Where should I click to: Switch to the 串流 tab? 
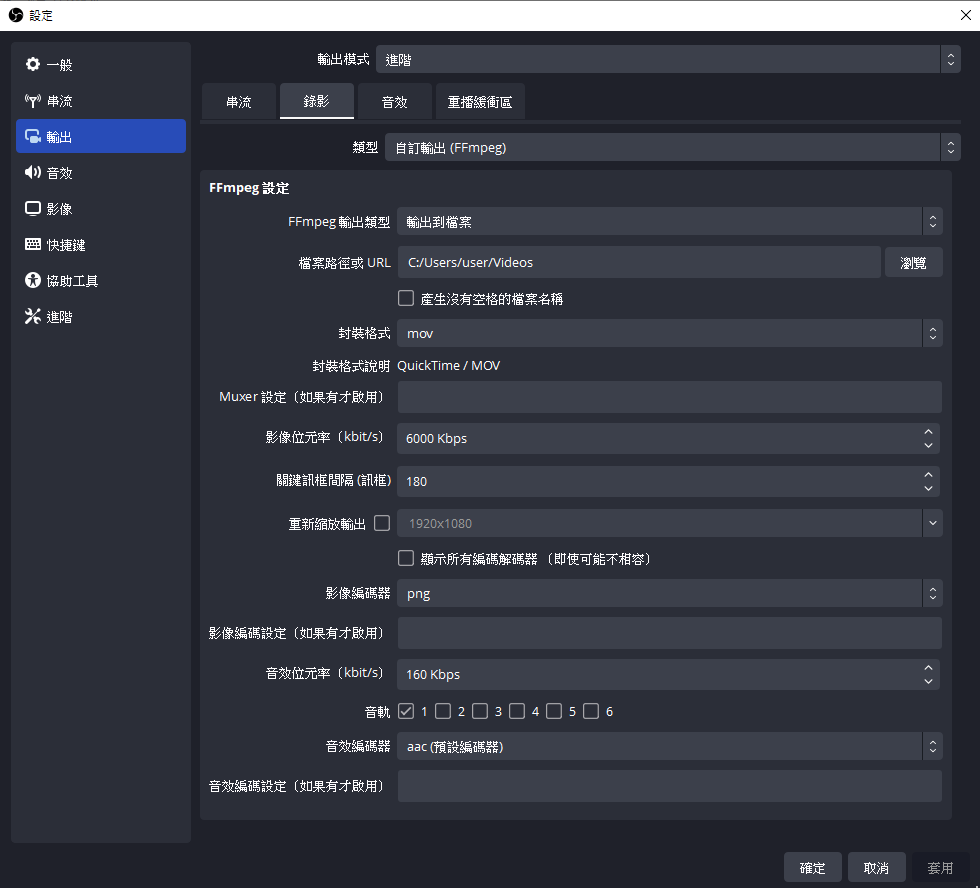point(239,101)
